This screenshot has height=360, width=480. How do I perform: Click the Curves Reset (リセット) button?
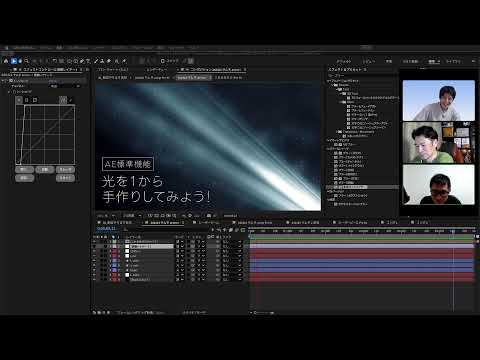[x=65, y=178]
